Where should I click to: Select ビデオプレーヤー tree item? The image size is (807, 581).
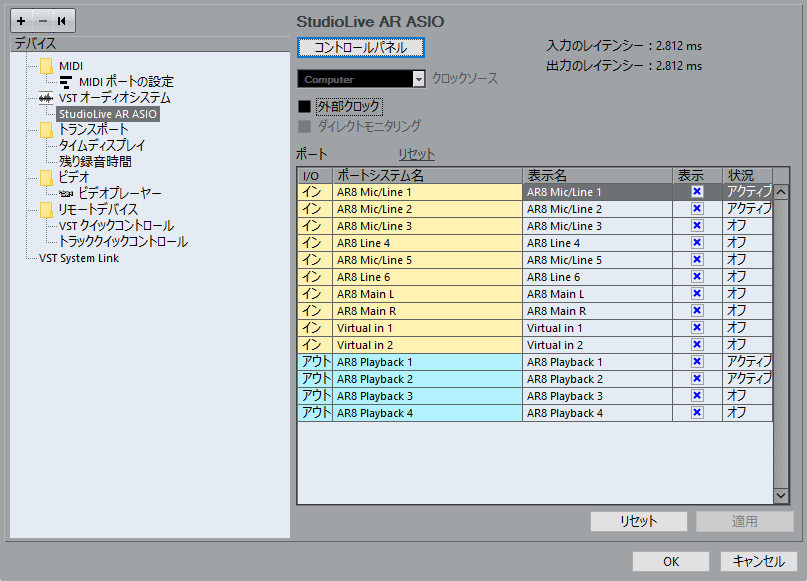tap(119, 193)
